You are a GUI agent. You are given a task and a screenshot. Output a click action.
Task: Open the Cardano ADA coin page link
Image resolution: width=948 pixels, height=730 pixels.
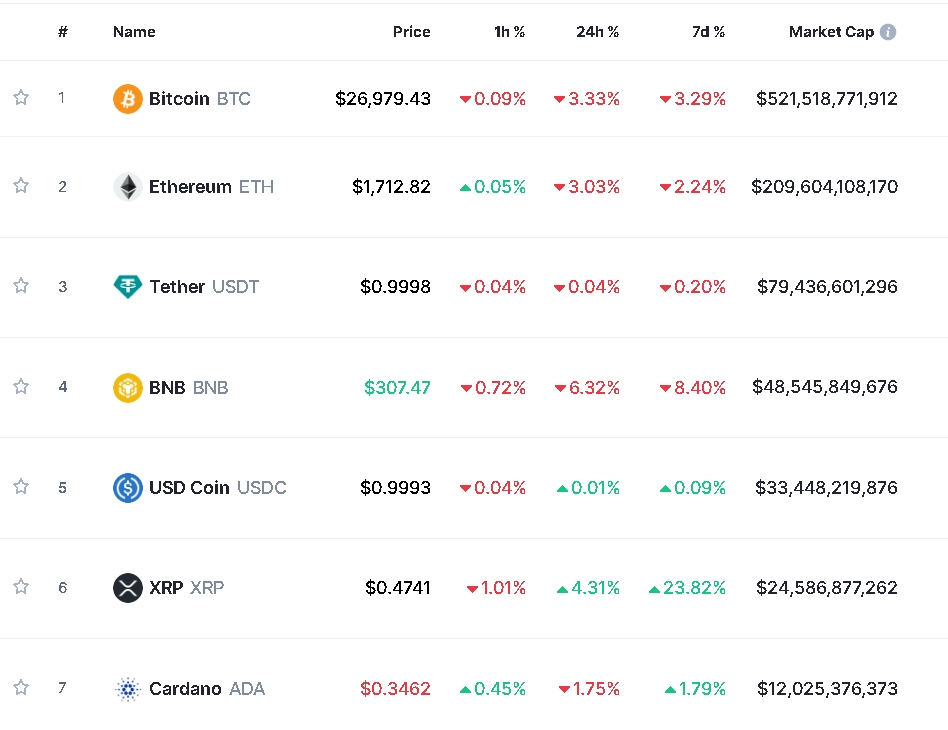click(206, 688)
